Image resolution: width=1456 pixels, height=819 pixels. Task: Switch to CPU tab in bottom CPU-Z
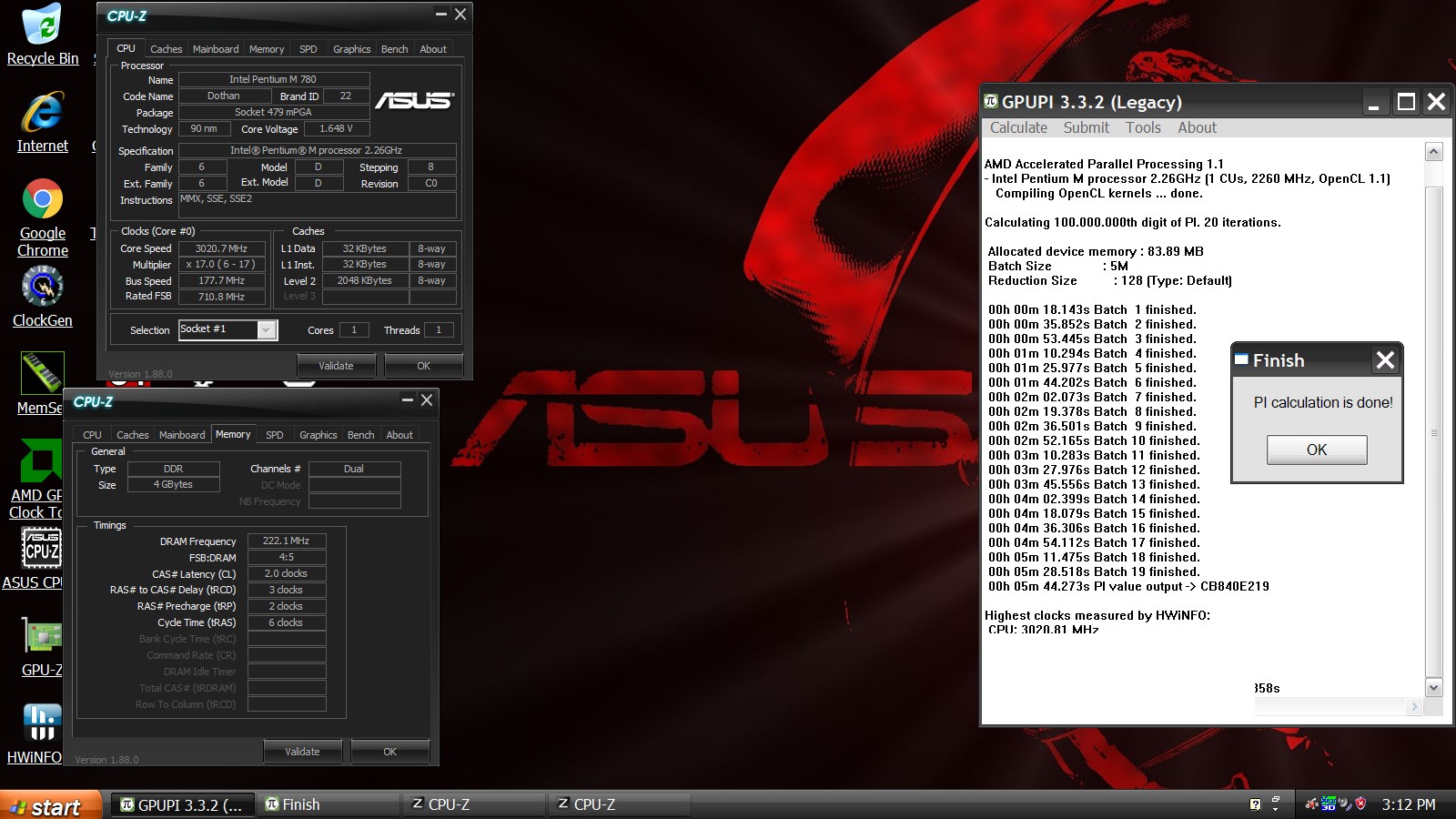click(x=92, y=435)
